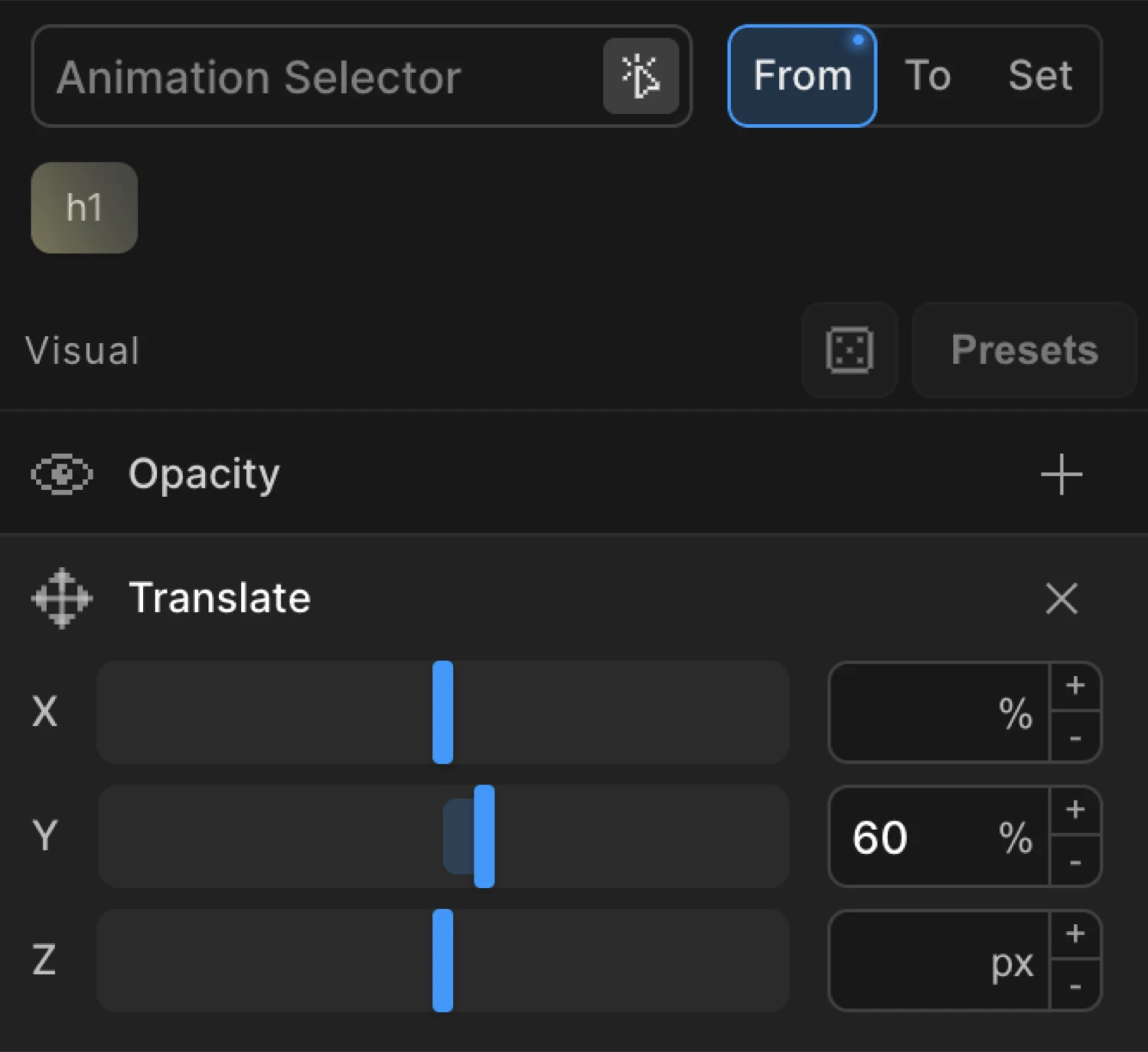
Task: Select the From state tab
Action: tap(801, 76)
